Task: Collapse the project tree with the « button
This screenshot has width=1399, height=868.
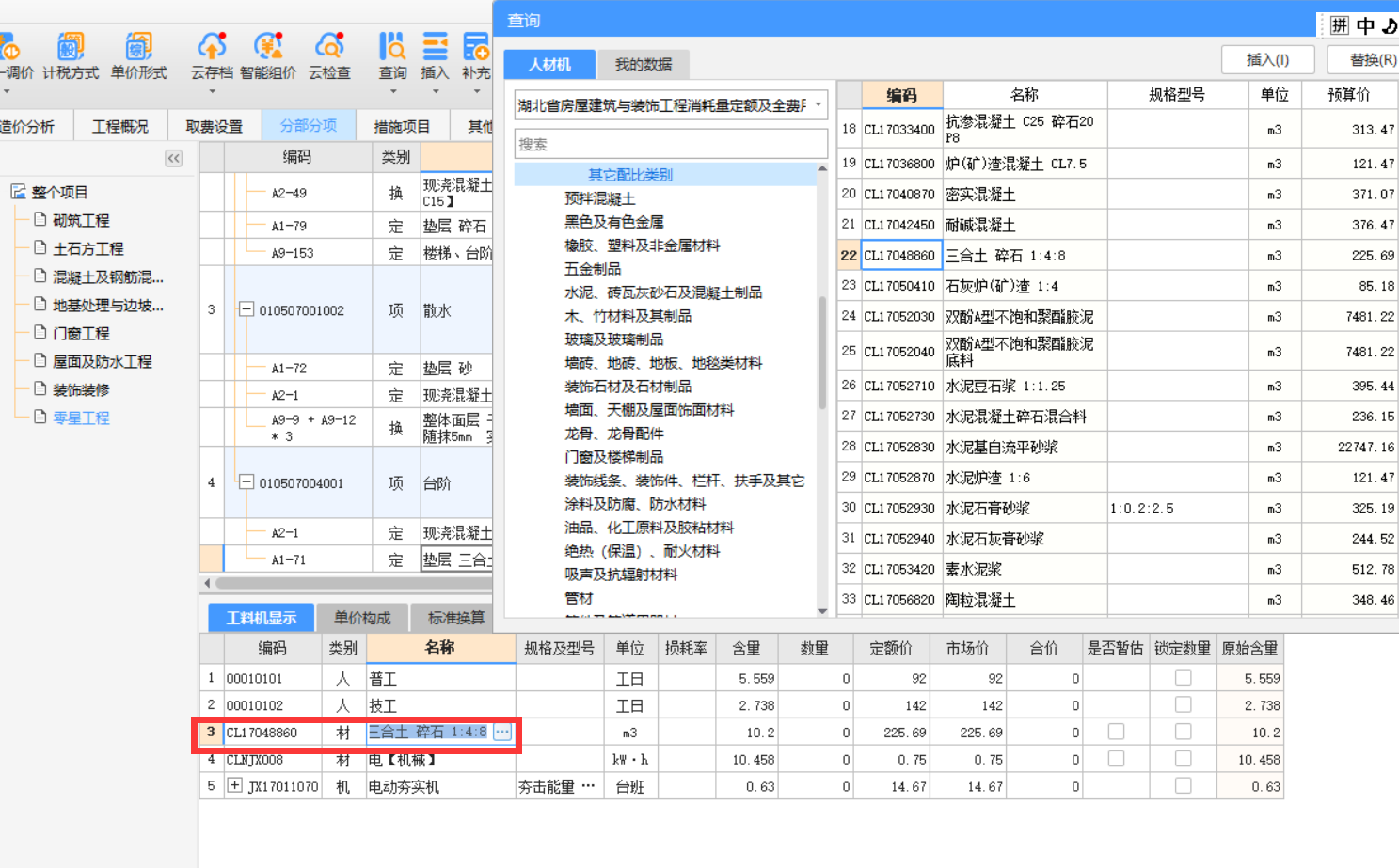Action: point(174,158)
